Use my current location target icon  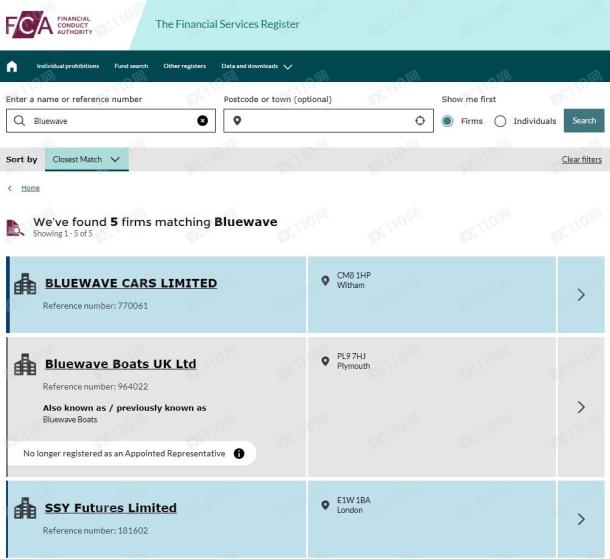pyautogui.click(x=420, y=121)
